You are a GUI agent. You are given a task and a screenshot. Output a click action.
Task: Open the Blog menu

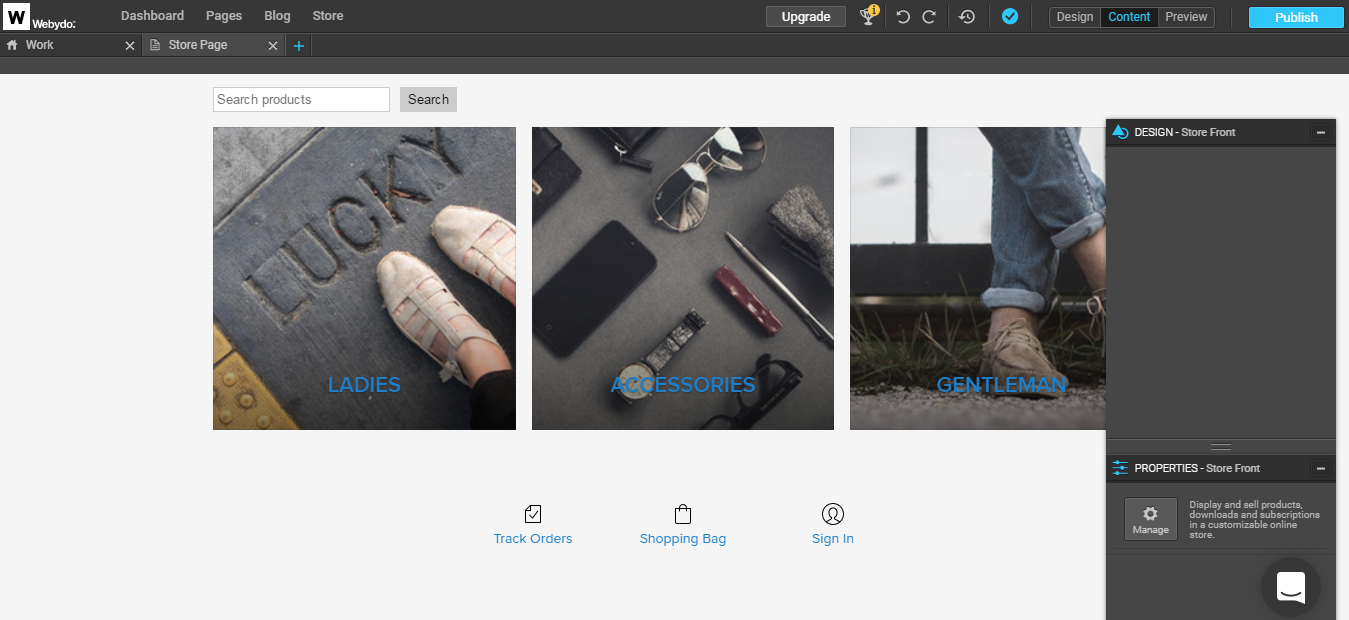tap(277, 16)
